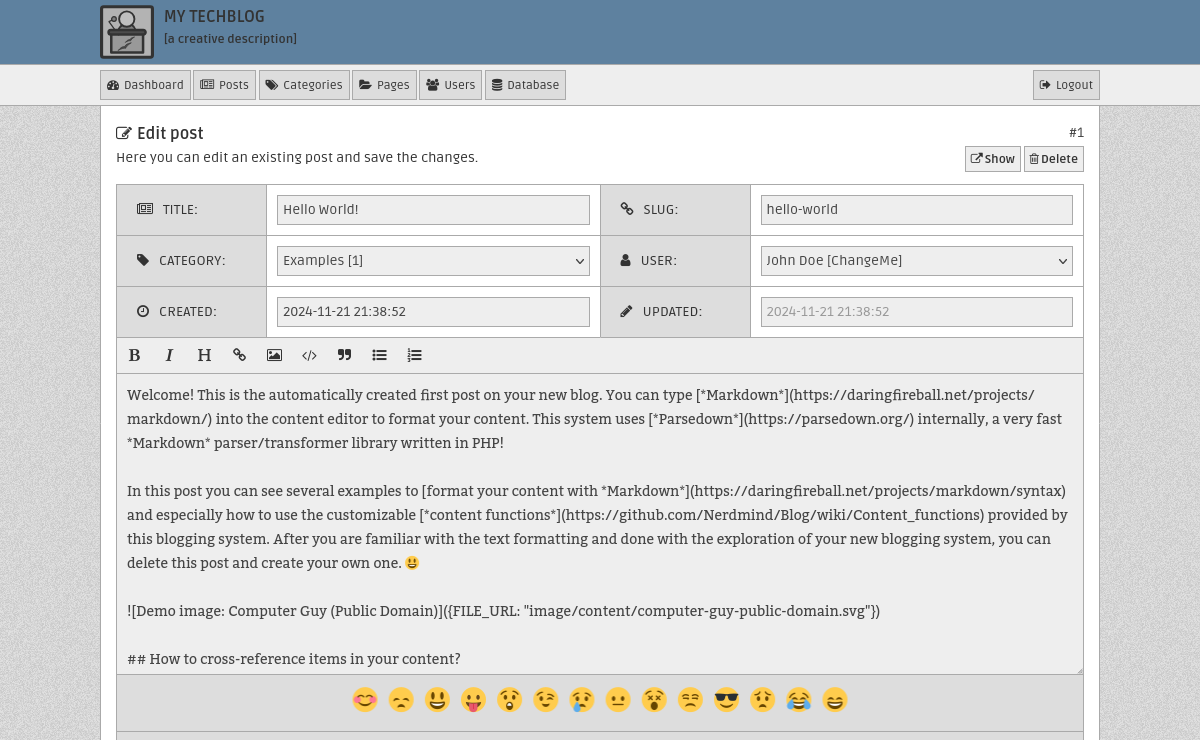Open the Users section
The width and height of the screenshot is (1200, 740).
[450, 85]
